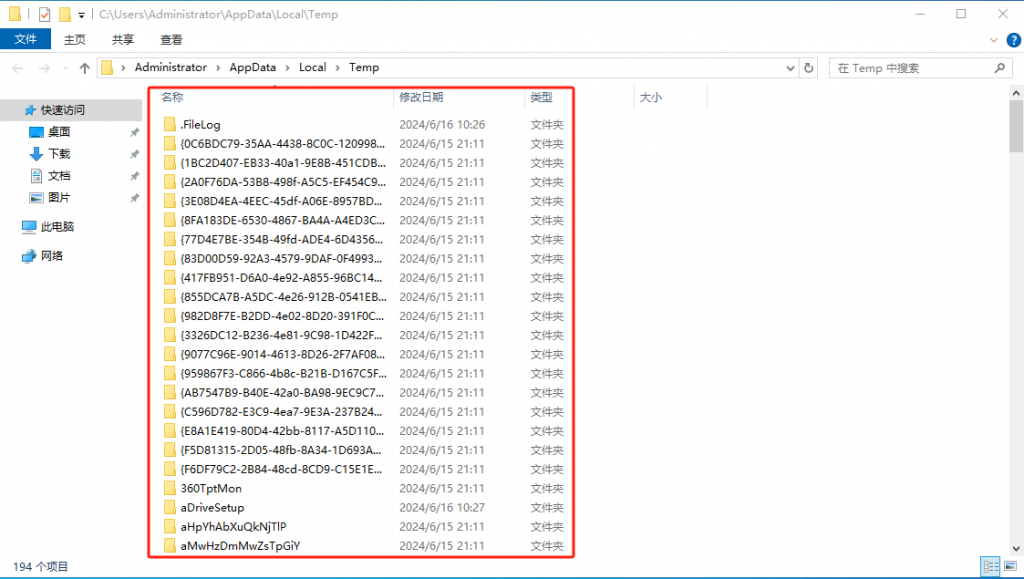Select 此电脑 in the navigation pane

[57, 227]
